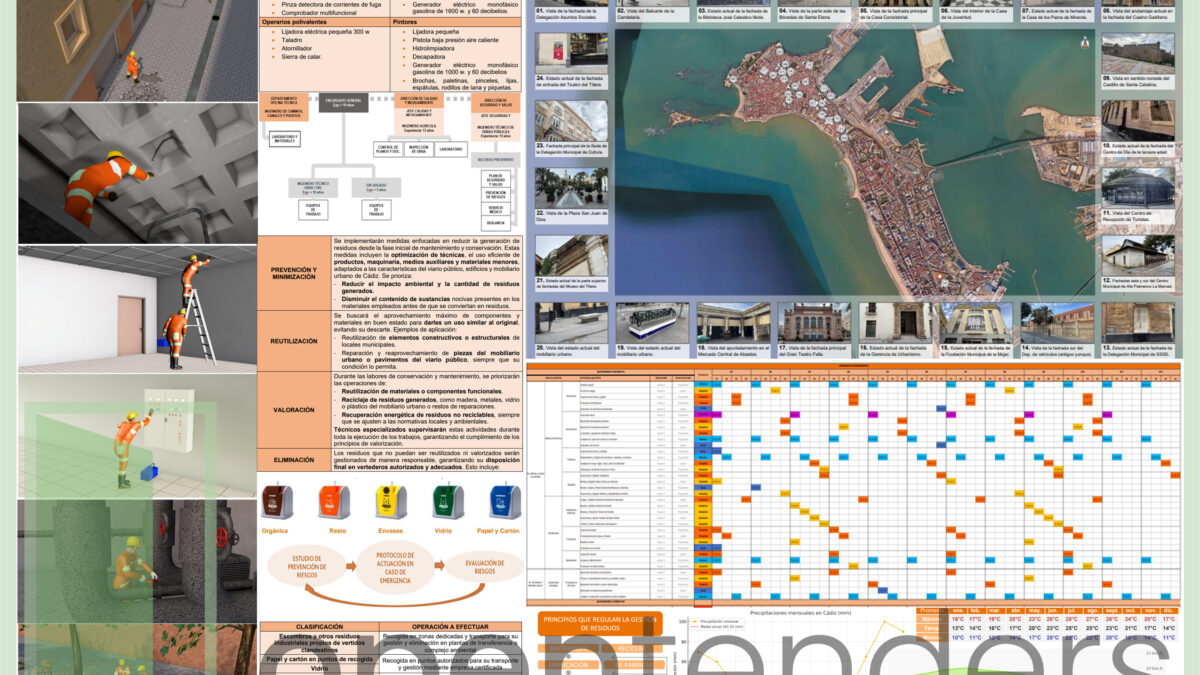The width and height of the screenshot is (1200, 675).
Task: Open photo 12 of Centro de Arte Flamenco La Merced
Action: [x=1138, y=255]
